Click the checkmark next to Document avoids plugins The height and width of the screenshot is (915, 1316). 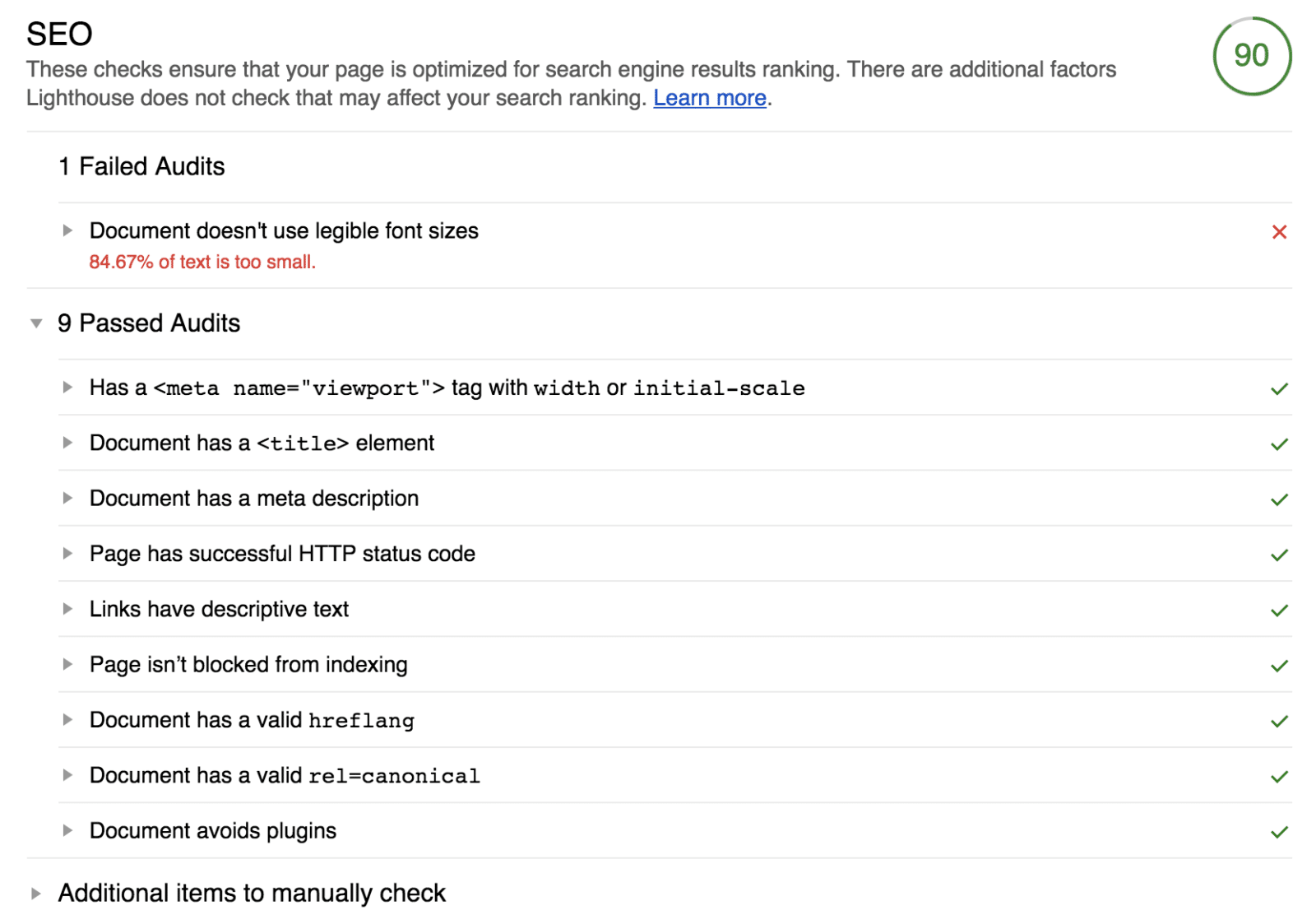tap(1279, 832)
